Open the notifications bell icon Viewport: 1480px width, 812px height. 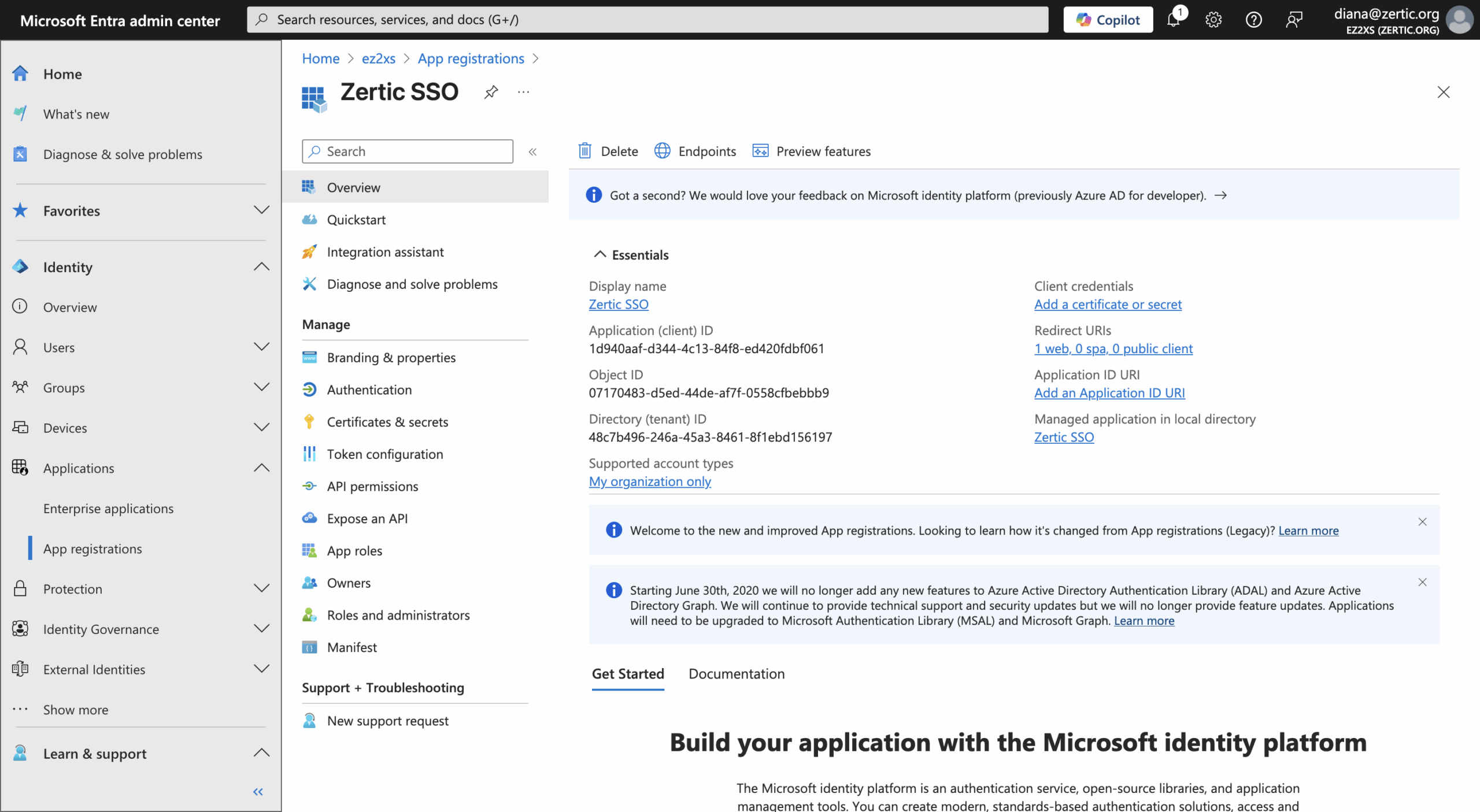(1173, 20)
